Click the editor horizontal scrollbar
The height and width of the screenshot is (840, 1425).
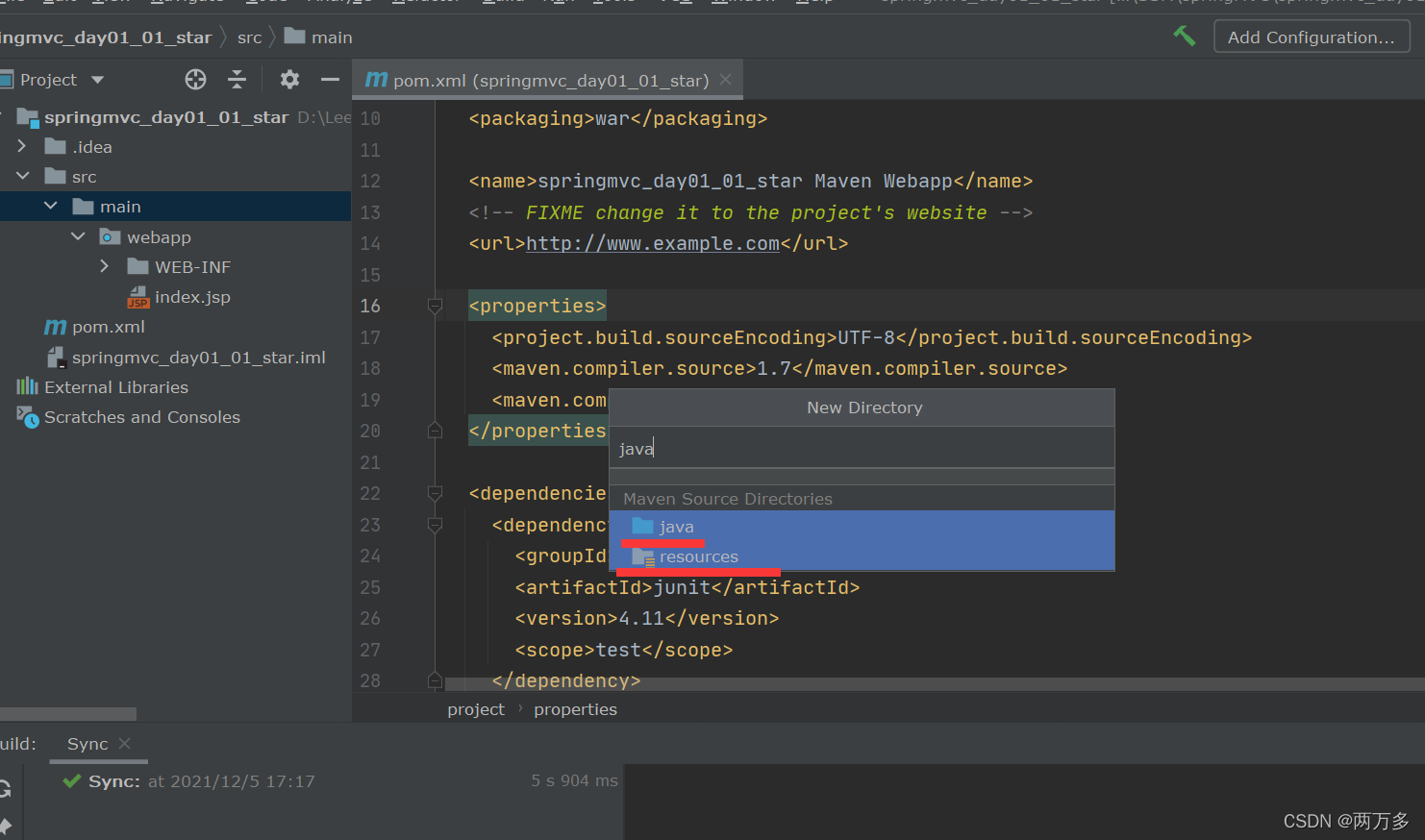coord(935,683)
